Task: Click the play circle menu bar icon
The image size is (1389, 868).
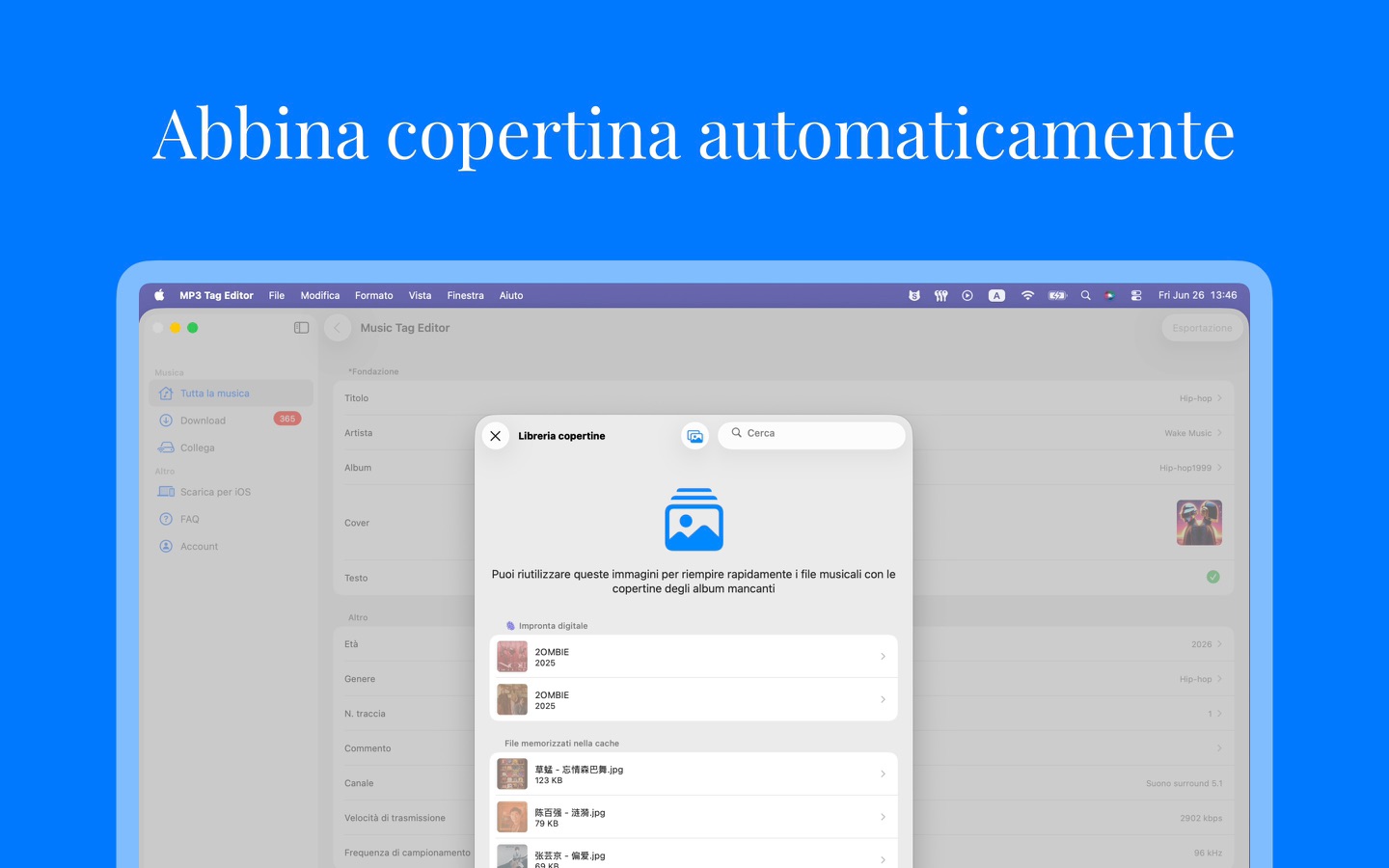Action: pos(967,295)
